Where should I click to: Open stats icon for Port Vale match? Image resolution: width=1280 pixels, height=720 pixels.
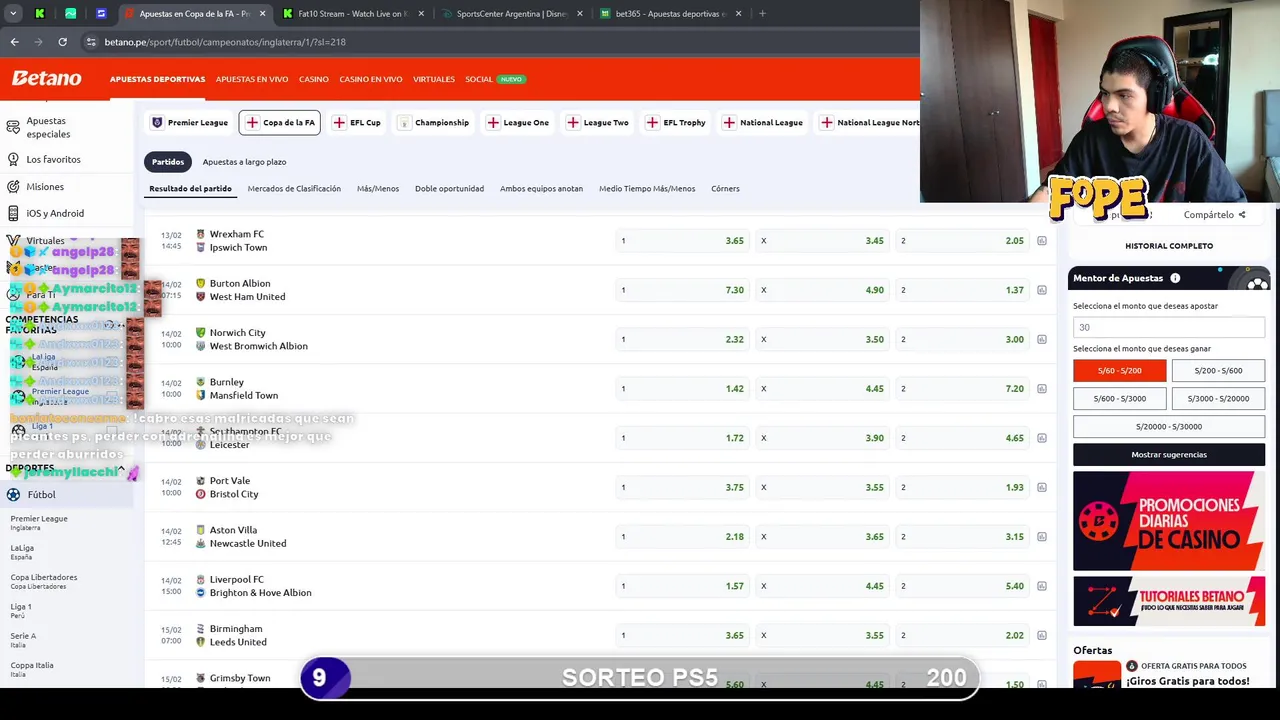click(1042, 487)
